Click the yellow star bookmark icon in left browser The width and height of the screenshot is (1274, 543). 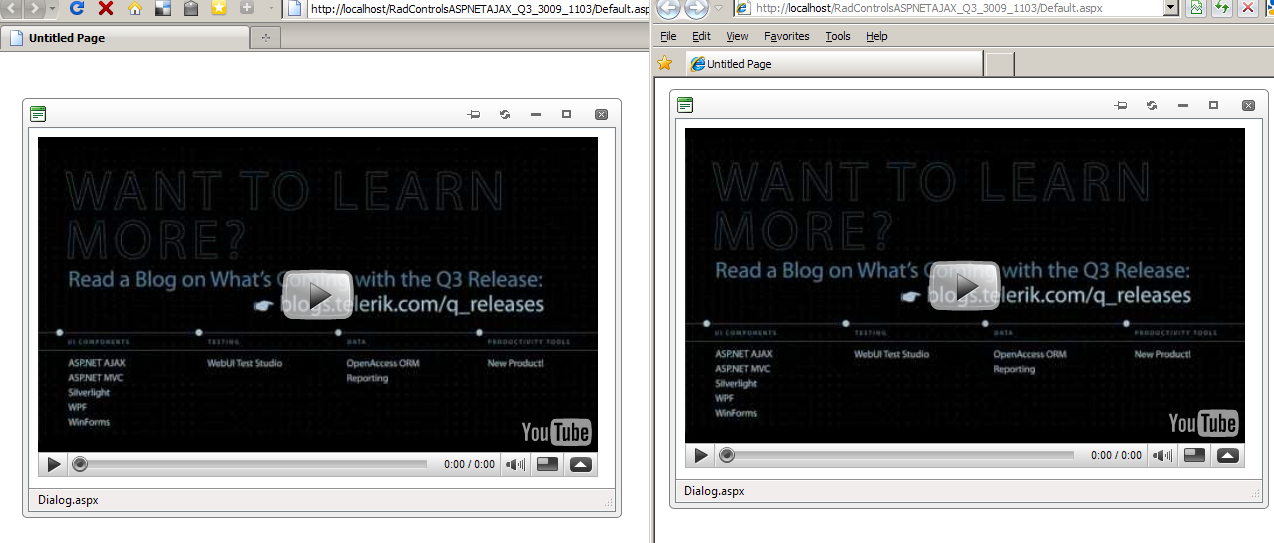pos(218,8)
